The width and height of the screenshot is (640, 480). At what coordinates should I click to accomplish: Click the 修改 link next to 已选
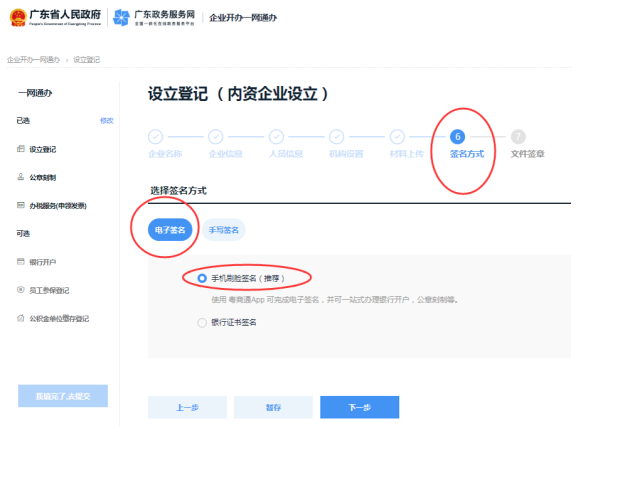coord(107,120)
